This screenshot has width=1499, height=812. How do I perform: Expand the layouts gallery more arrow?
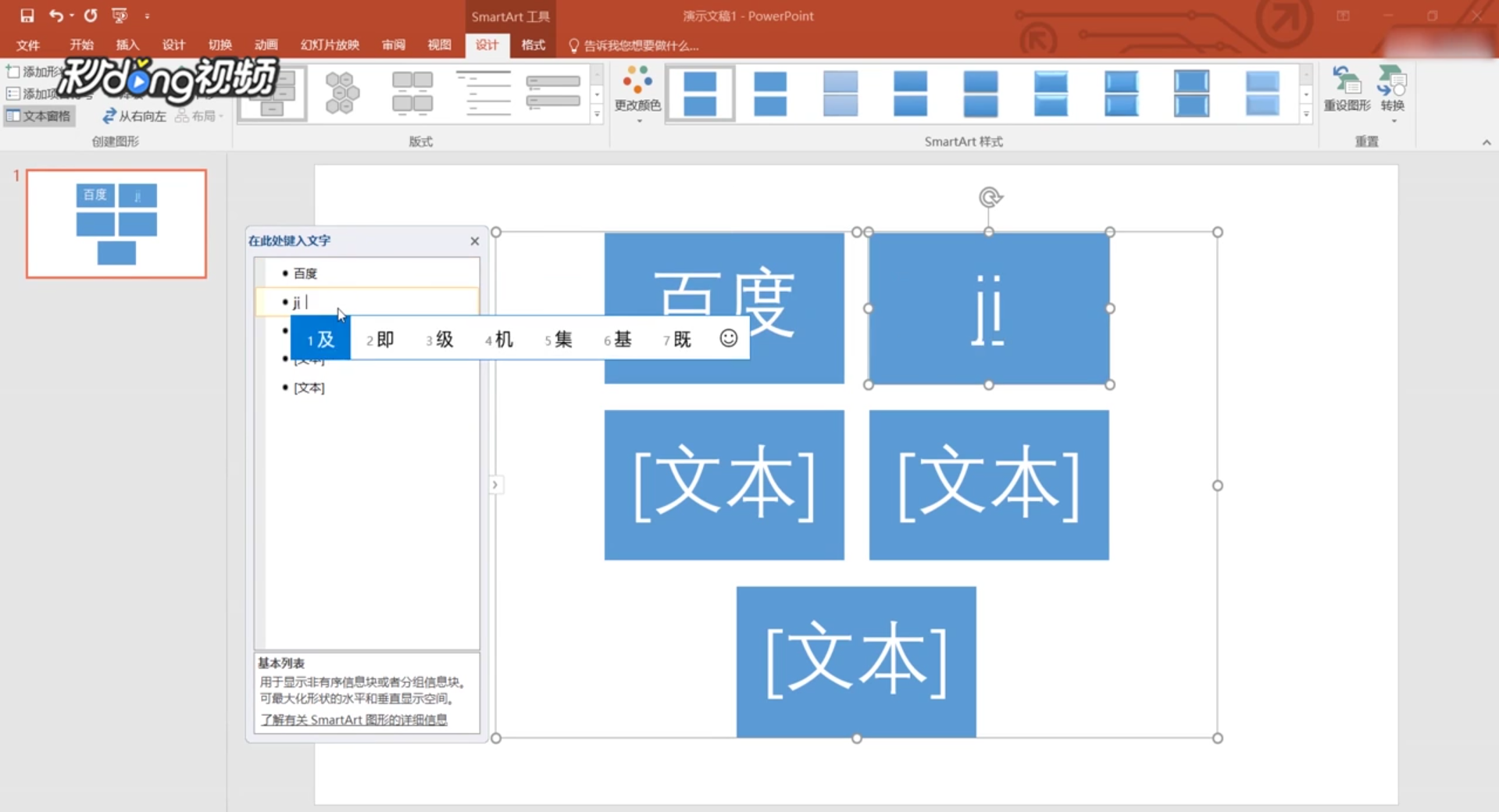[x=597, y=115]
